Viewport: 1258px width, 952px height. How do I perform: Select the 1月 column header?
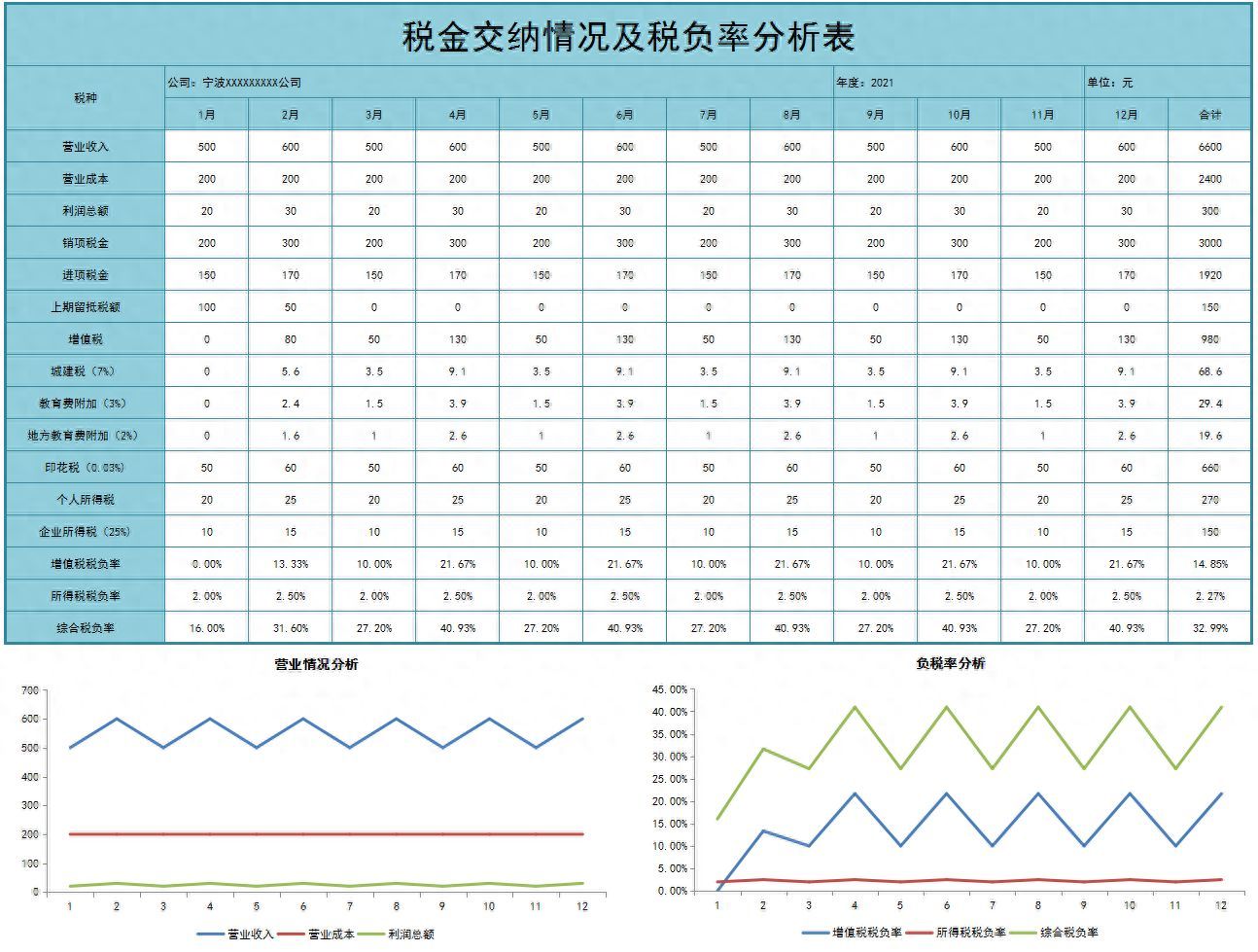[x=206, y=115]
